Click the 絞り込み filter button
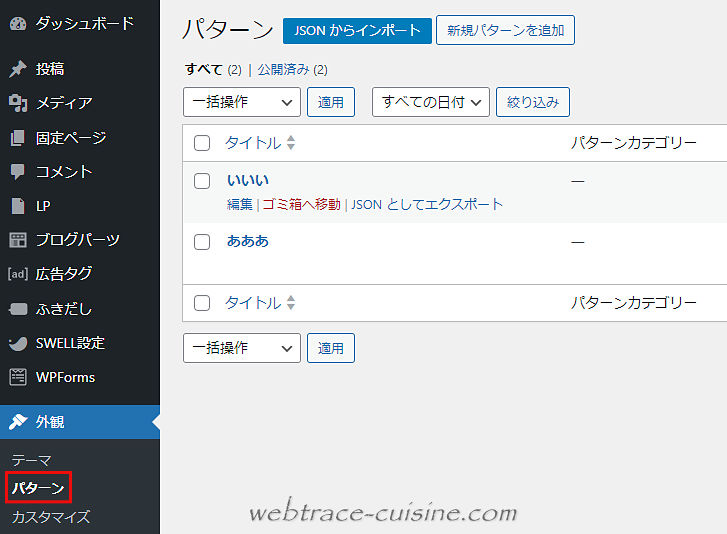The width and height of the screenshot is (727, 534). [x=533, y=102]
